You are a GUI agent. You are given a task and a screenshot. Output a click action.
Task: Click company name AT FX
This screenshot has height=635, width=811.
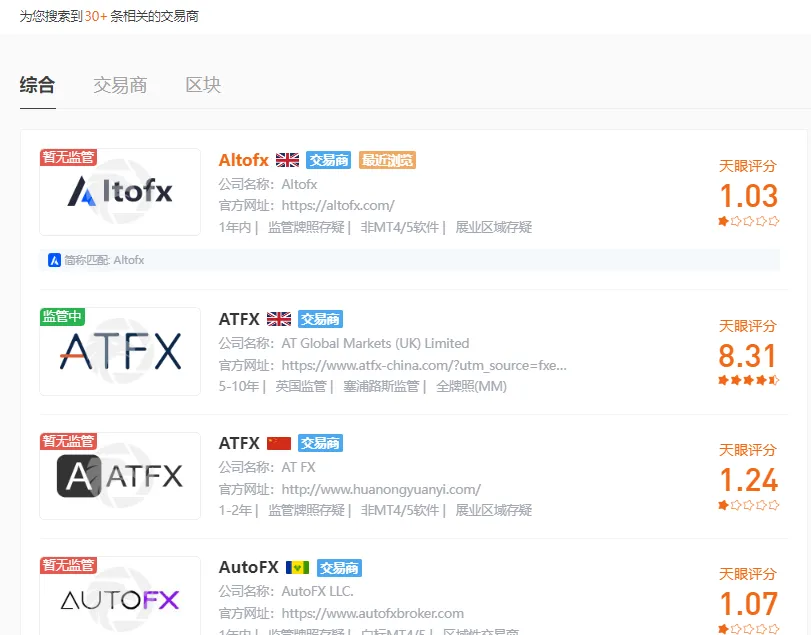(x=298, y=467)
